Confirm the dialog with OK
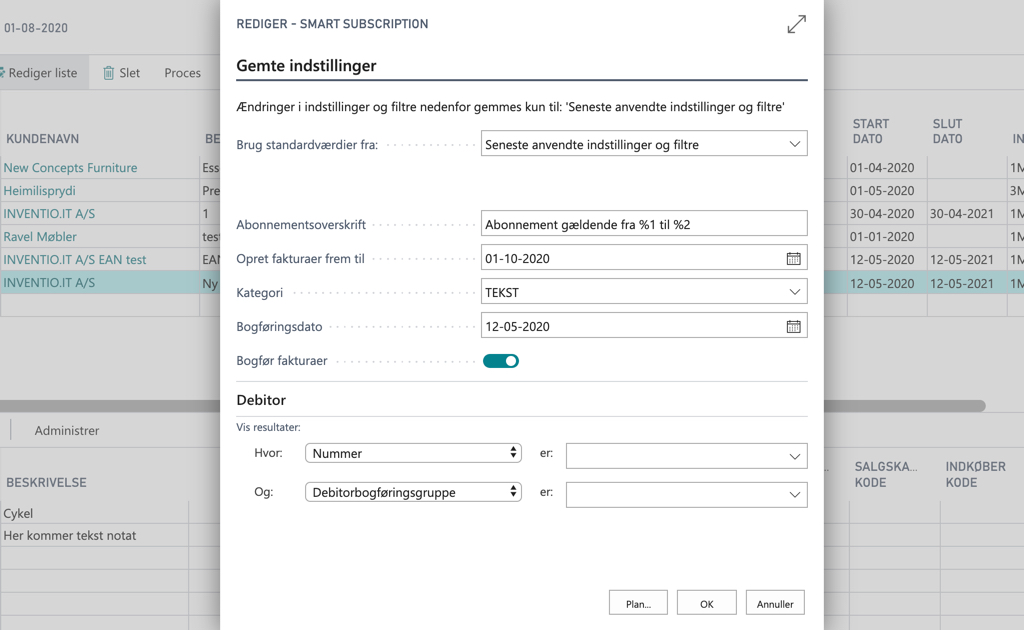Screen dimensions: 1024x630 tap(707, 603)
